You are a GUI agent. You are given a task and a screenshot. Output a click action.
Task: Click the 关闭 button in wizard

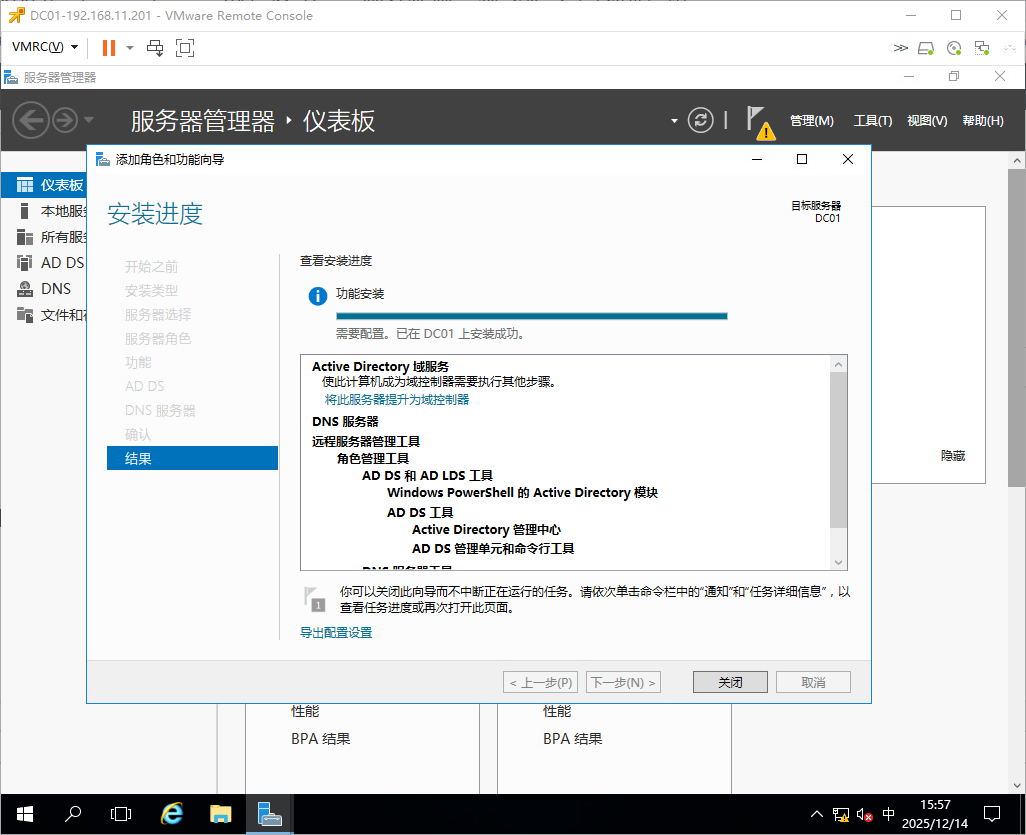coord(730,682)
